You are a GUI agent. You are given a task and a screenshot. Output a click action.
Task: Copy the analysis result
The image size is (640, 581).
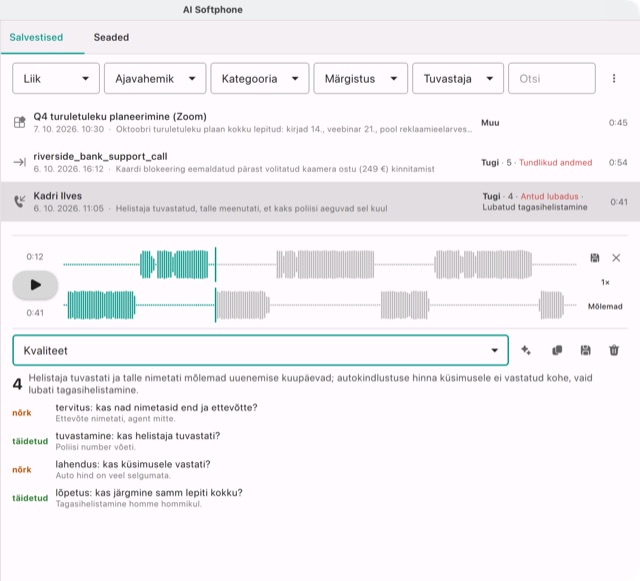pos(557,350)
